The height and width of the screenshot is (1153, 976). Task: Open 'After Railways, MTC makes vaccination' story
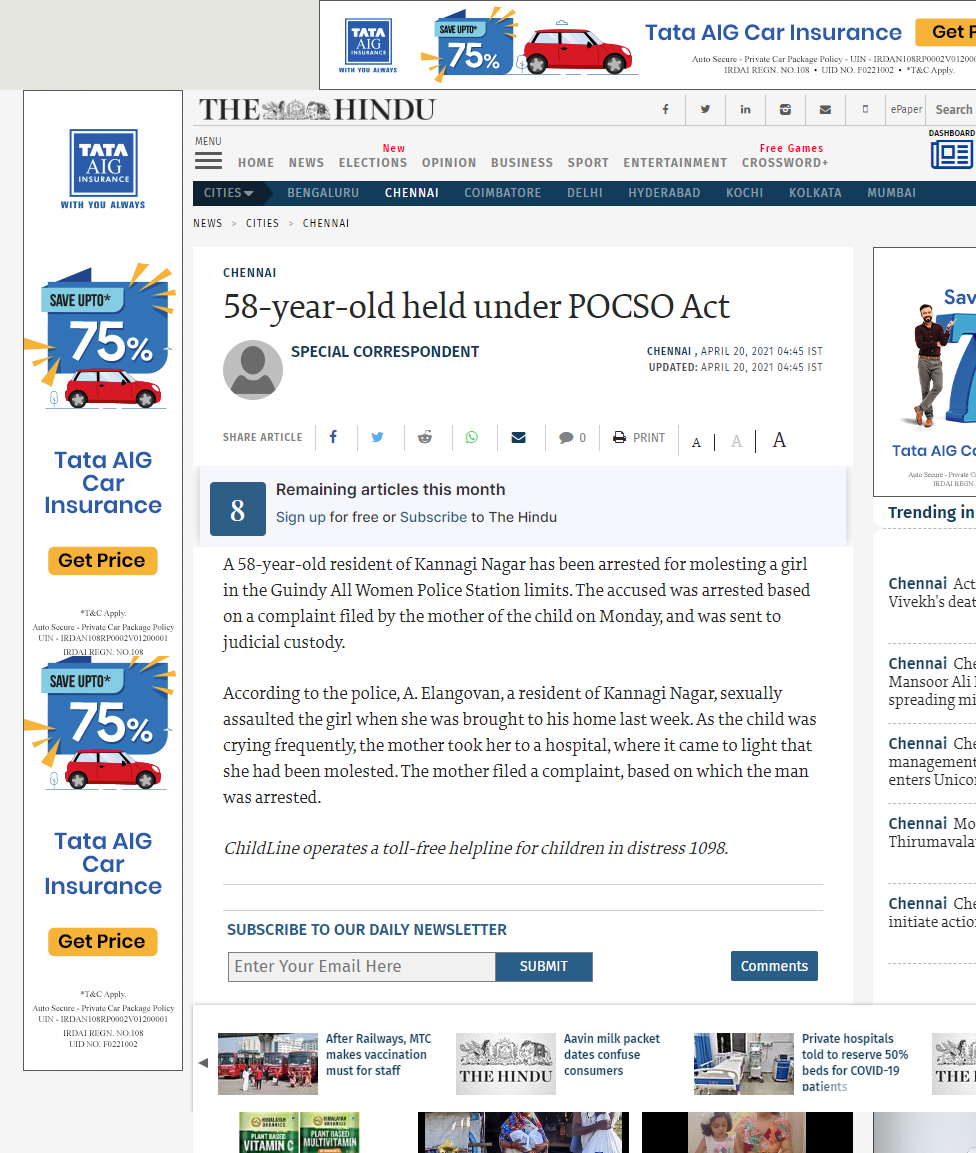point(379,1054)
